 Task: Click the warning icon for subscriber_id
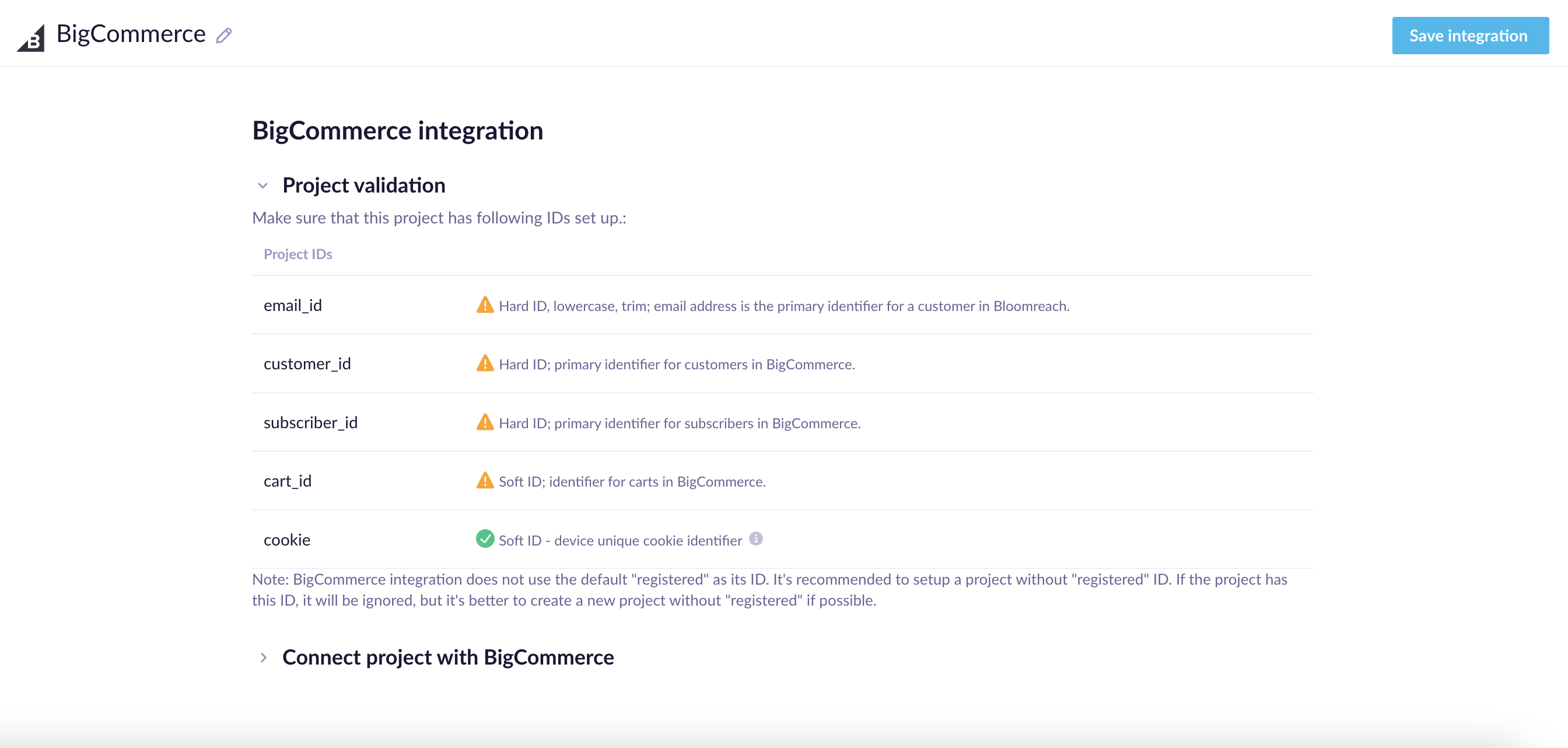pyautogui.click(x=485, y=422)
